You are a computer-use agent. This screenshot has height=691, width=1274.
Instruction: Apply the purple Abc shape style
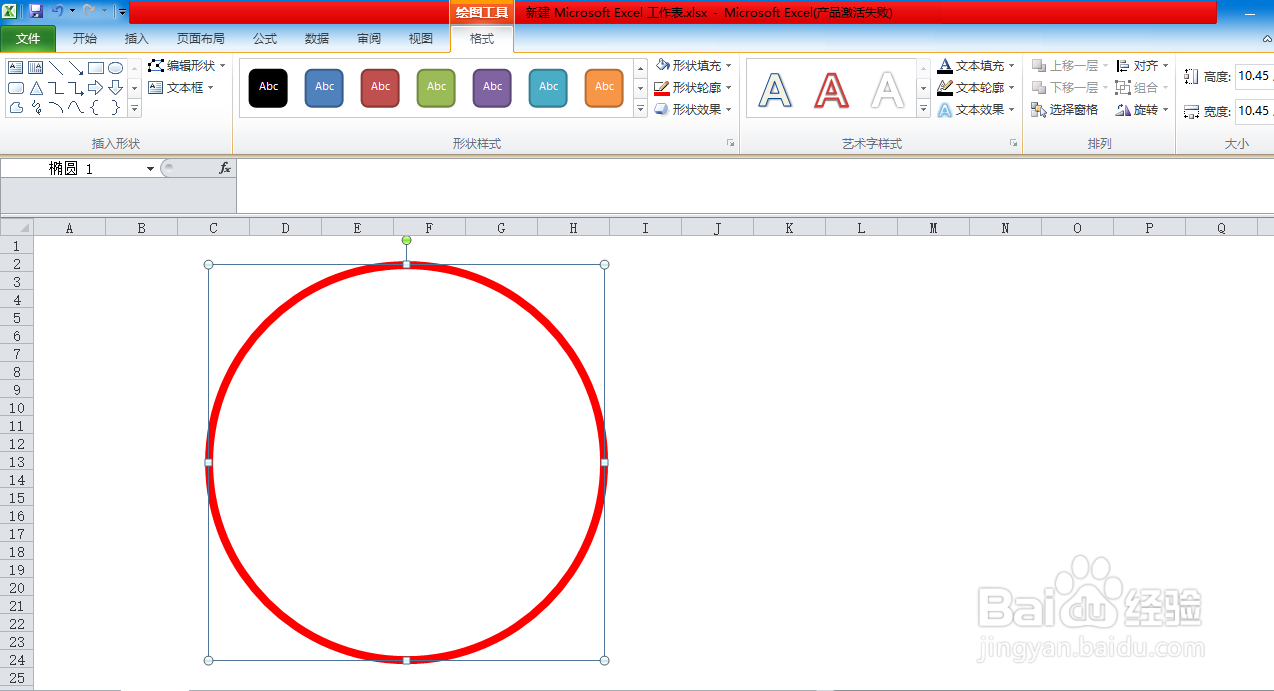coord(493,88)
